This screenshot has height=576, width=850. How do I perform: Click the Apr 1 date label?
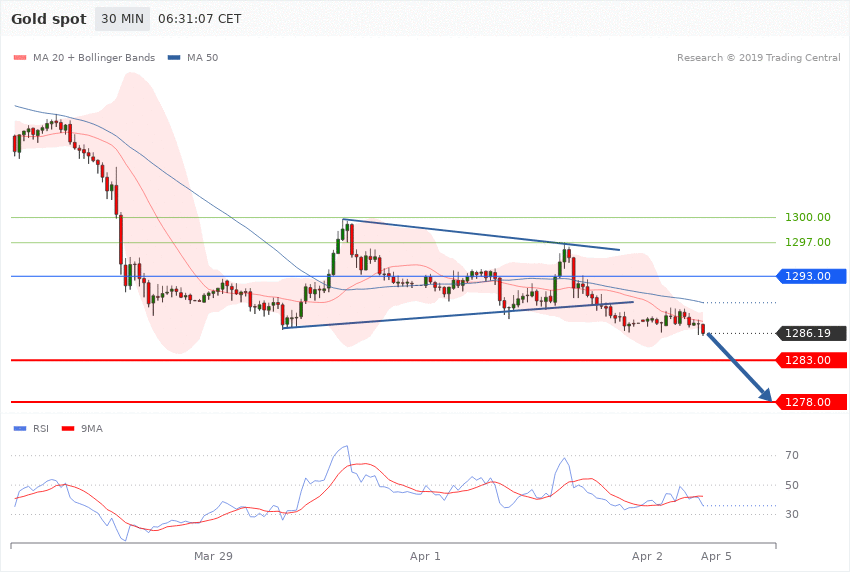coord(426,556)
